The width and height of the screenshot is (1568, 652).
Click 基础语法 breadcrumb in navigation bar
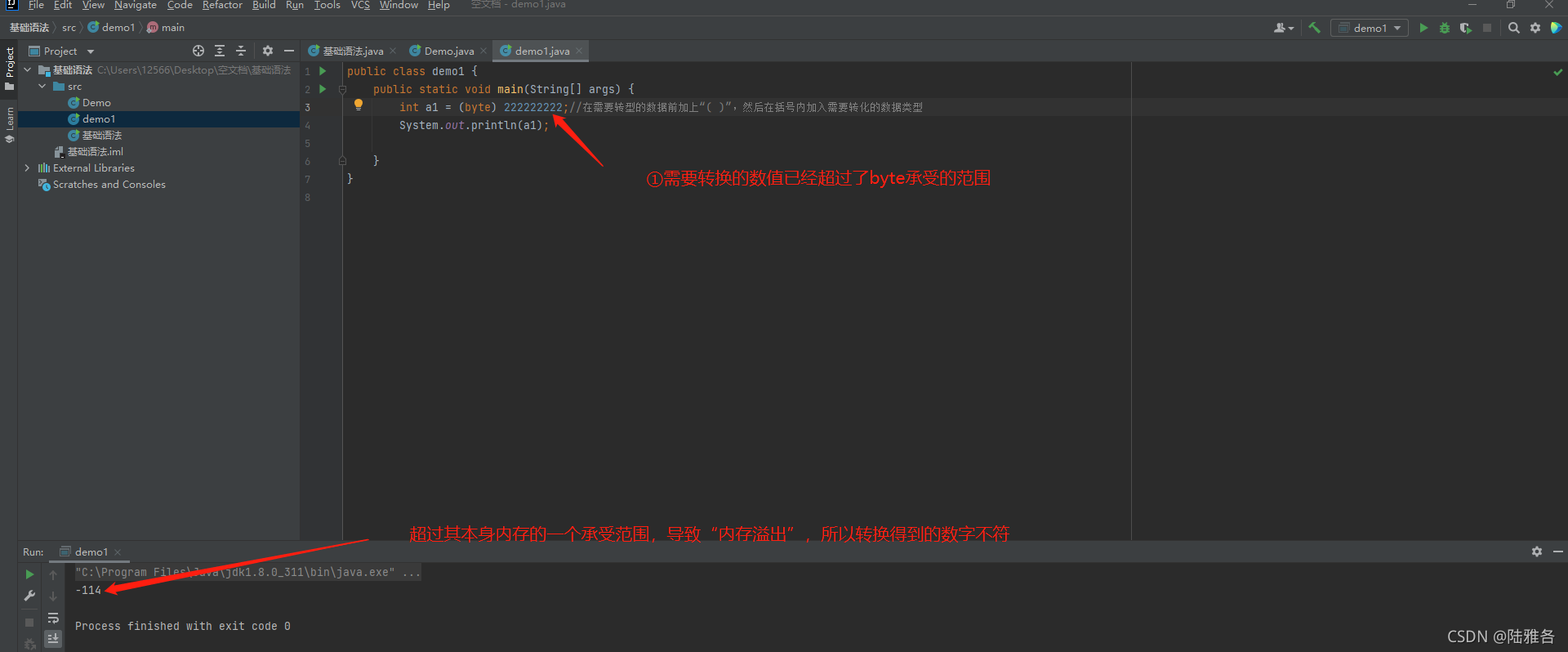29,28
